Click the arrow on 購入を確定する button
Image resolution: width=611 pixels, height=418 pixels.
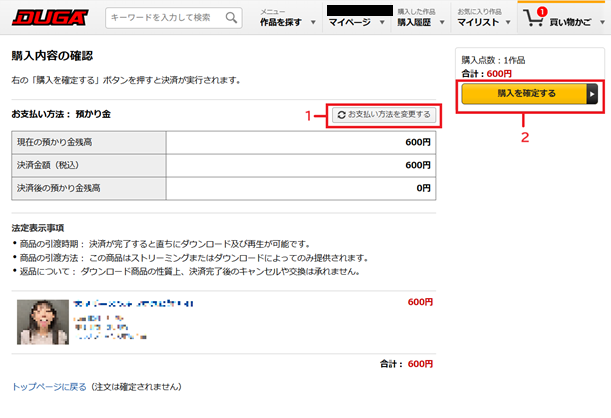coord(592,94)
